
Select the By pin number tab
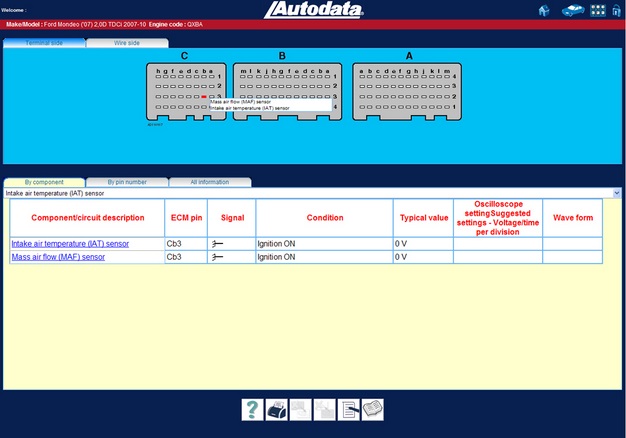pyautogui.click(x=127, y=182)
